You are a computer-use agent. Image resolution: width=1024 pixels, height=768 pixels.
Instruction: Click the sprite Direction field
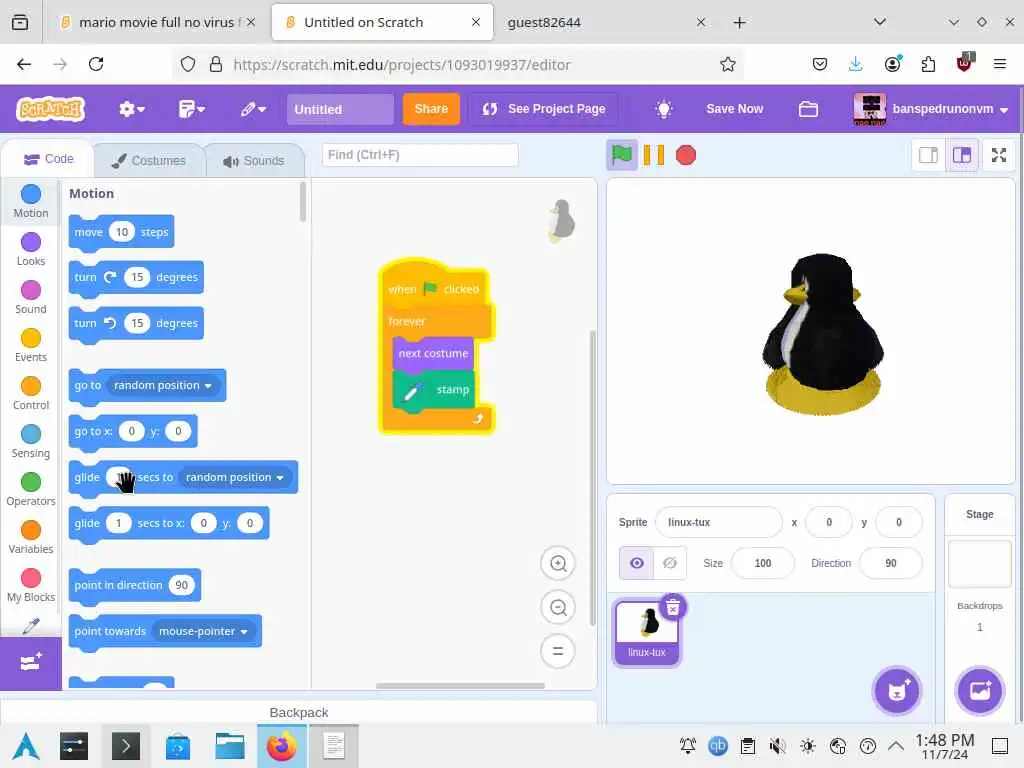891,563
